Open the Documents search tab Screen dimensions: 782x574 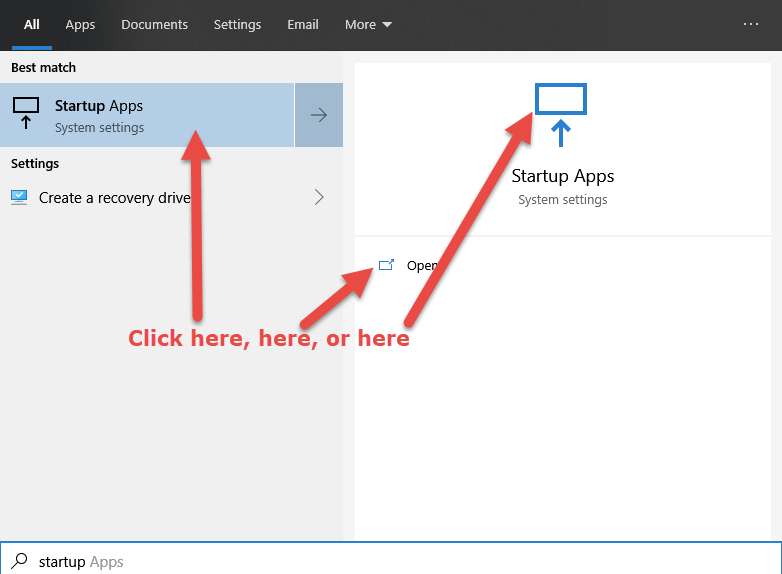155,24
